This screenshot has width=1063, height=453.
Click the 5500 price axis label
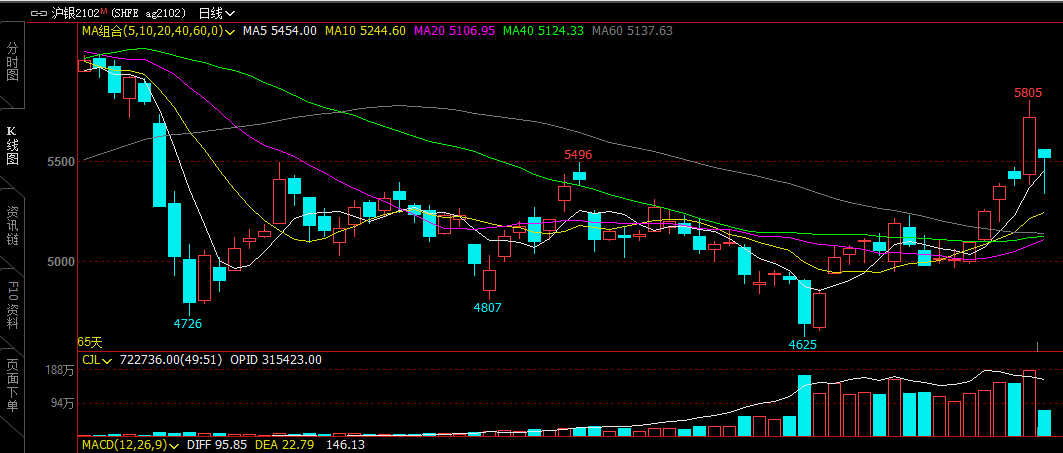62,161
